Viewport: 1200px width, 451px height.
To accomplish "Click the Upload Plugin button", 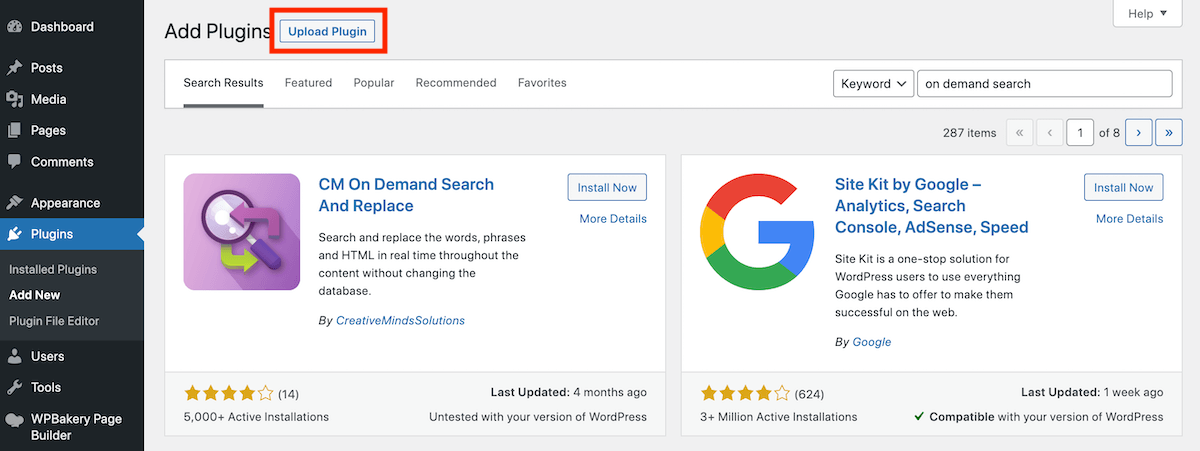I will point(328,32).
